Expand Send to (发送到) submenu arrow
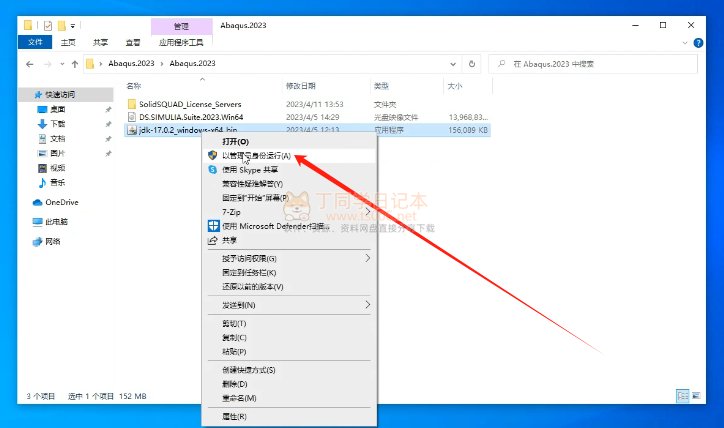The image size is (724, 428). click(368, 305)
